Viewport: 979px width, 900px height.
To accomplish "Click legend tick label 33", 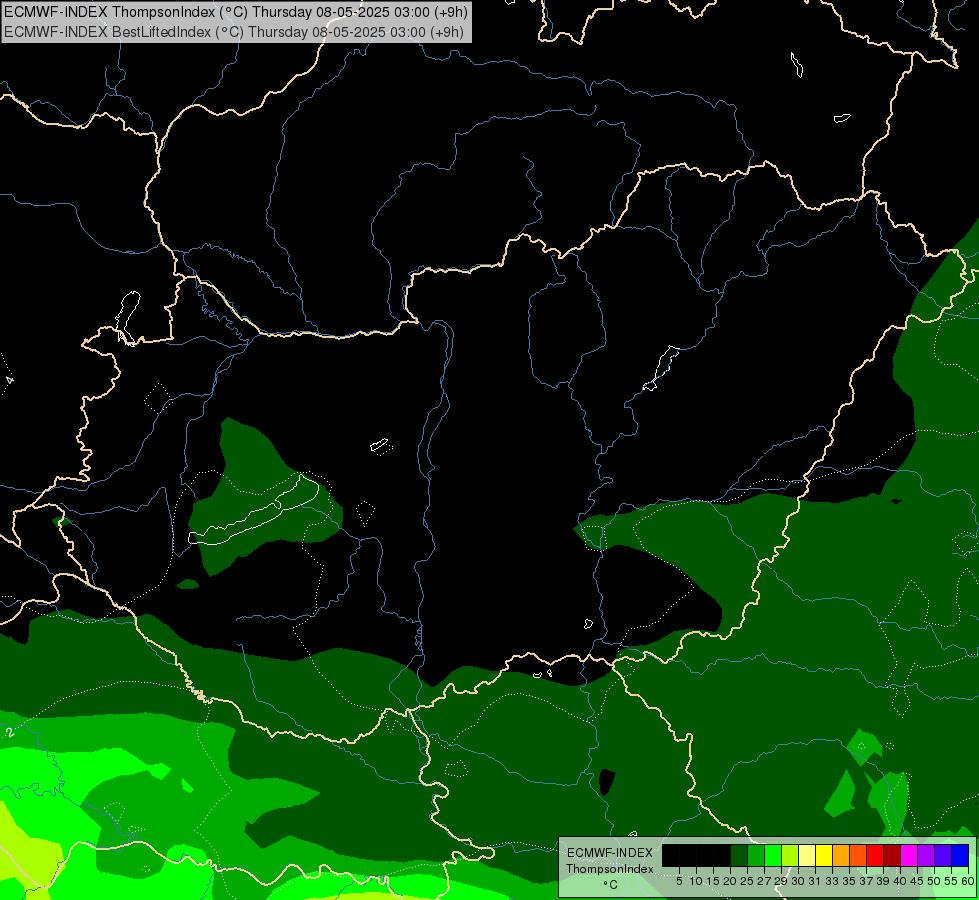I will pos(832,881).
